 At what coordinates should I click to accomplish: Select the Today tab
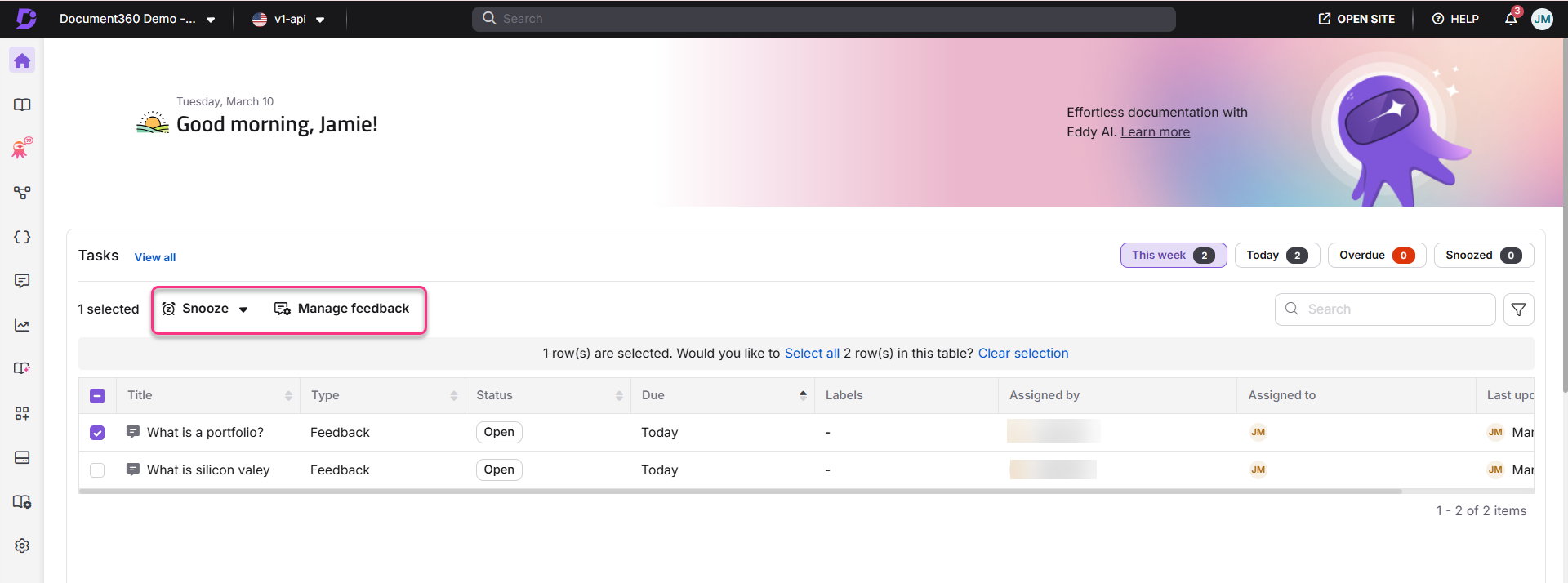click(x=1277, y=256)
